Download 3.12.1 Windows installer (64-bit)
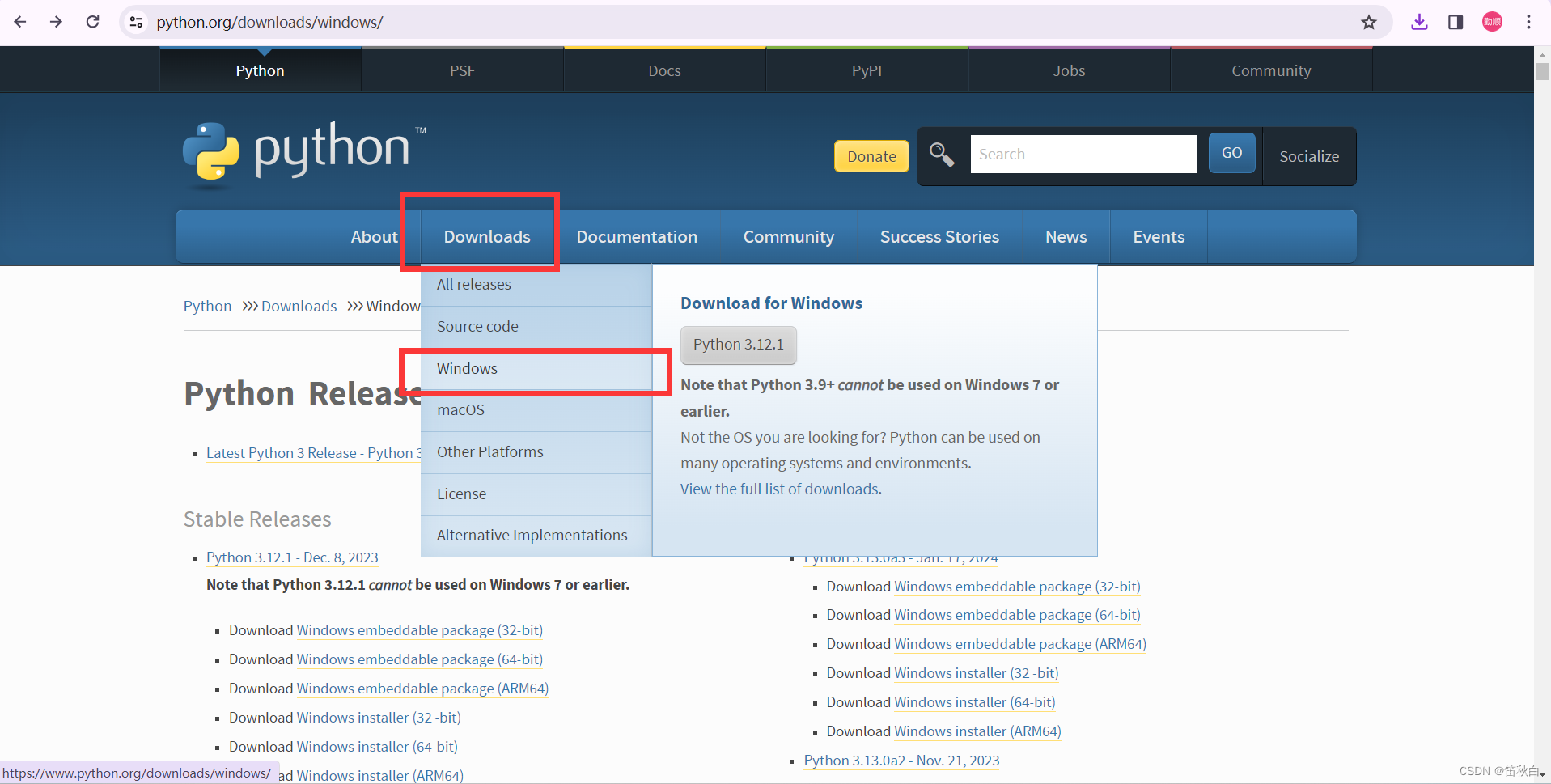This screenshot has width=1551, height=784. point(377,747)
